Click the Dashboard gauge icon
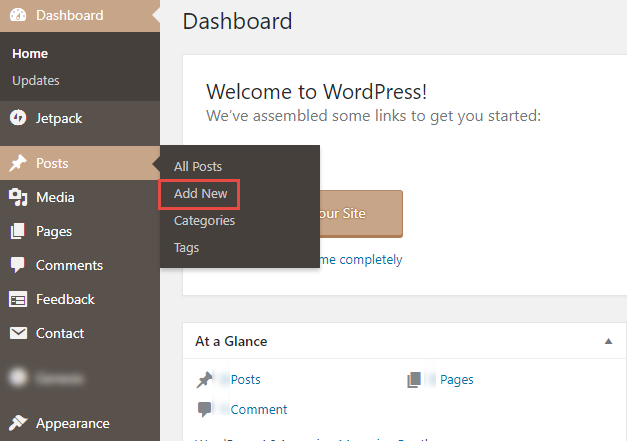627x441 pixels. coord(18,15)
